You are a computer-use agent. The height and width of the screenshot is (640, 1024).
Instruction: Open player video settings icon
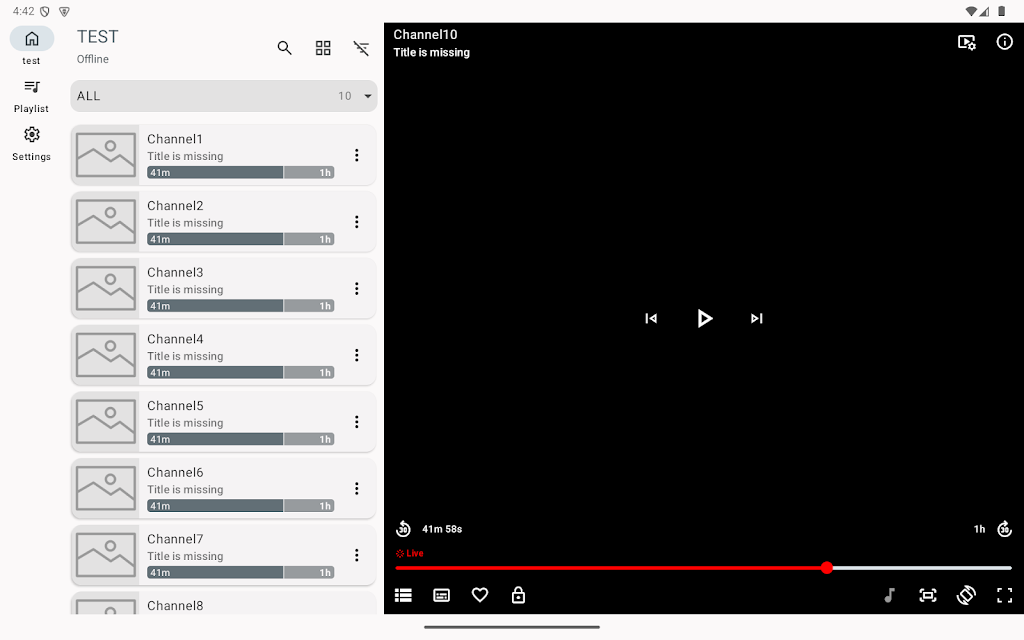(967, 42)
